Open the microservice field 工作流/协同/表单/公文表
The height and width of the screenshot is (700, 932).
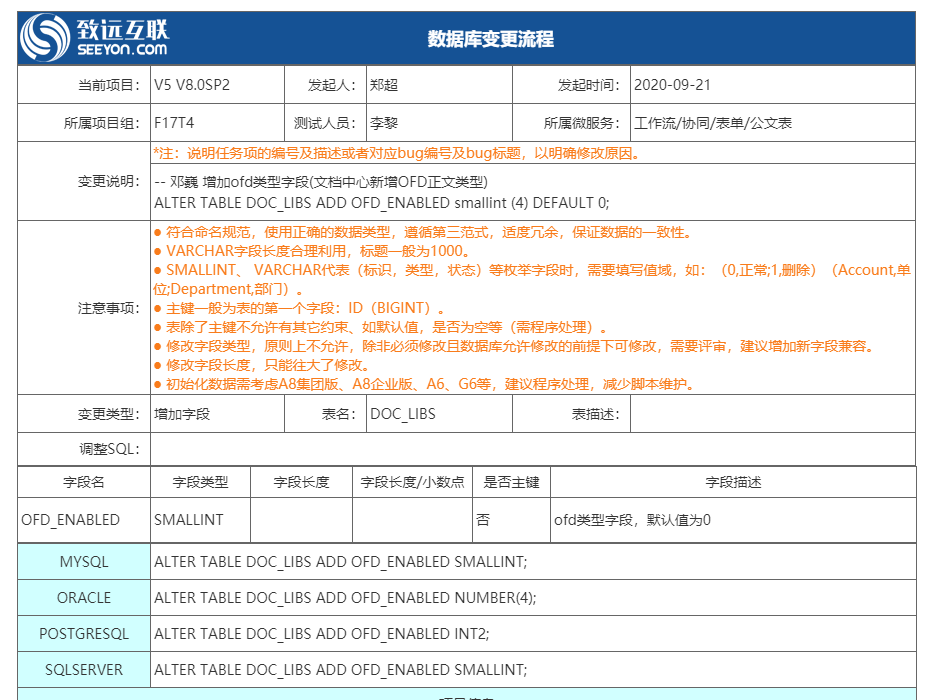tap(772, 123)
